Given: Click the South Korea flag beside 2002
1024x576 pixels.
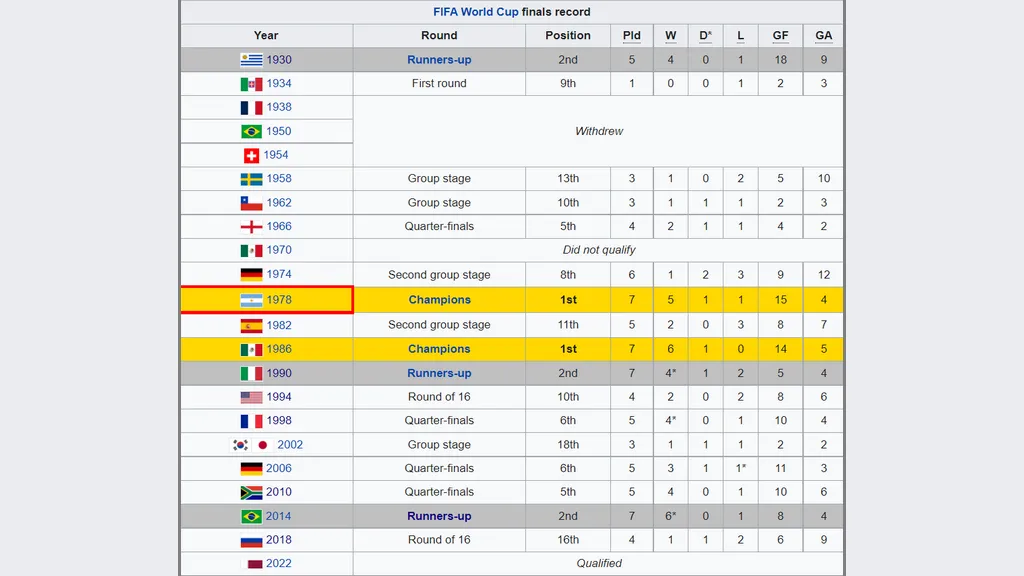Looking at the screenshot, I should click(x=241, y=445).
